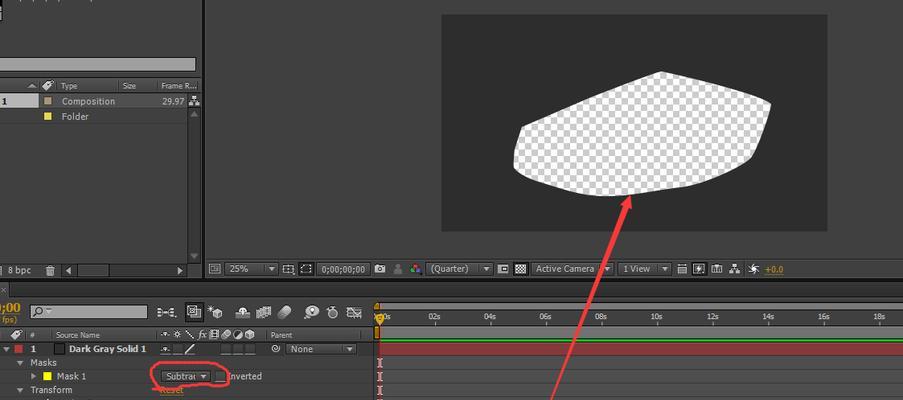Click the current-time indicator on timeline ruler
The height and width of the screenshot is (400, 903).
pyautogui.click(x=380, y=318)
